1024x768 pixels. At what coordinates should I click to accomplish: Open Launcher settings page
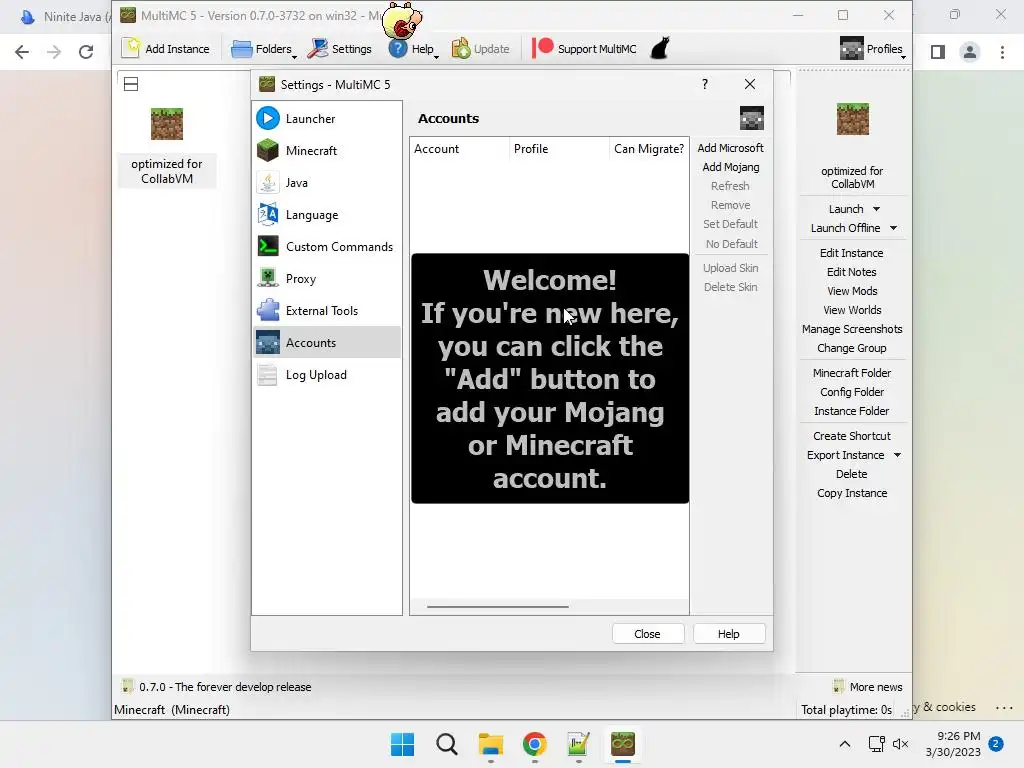[327, 119]
